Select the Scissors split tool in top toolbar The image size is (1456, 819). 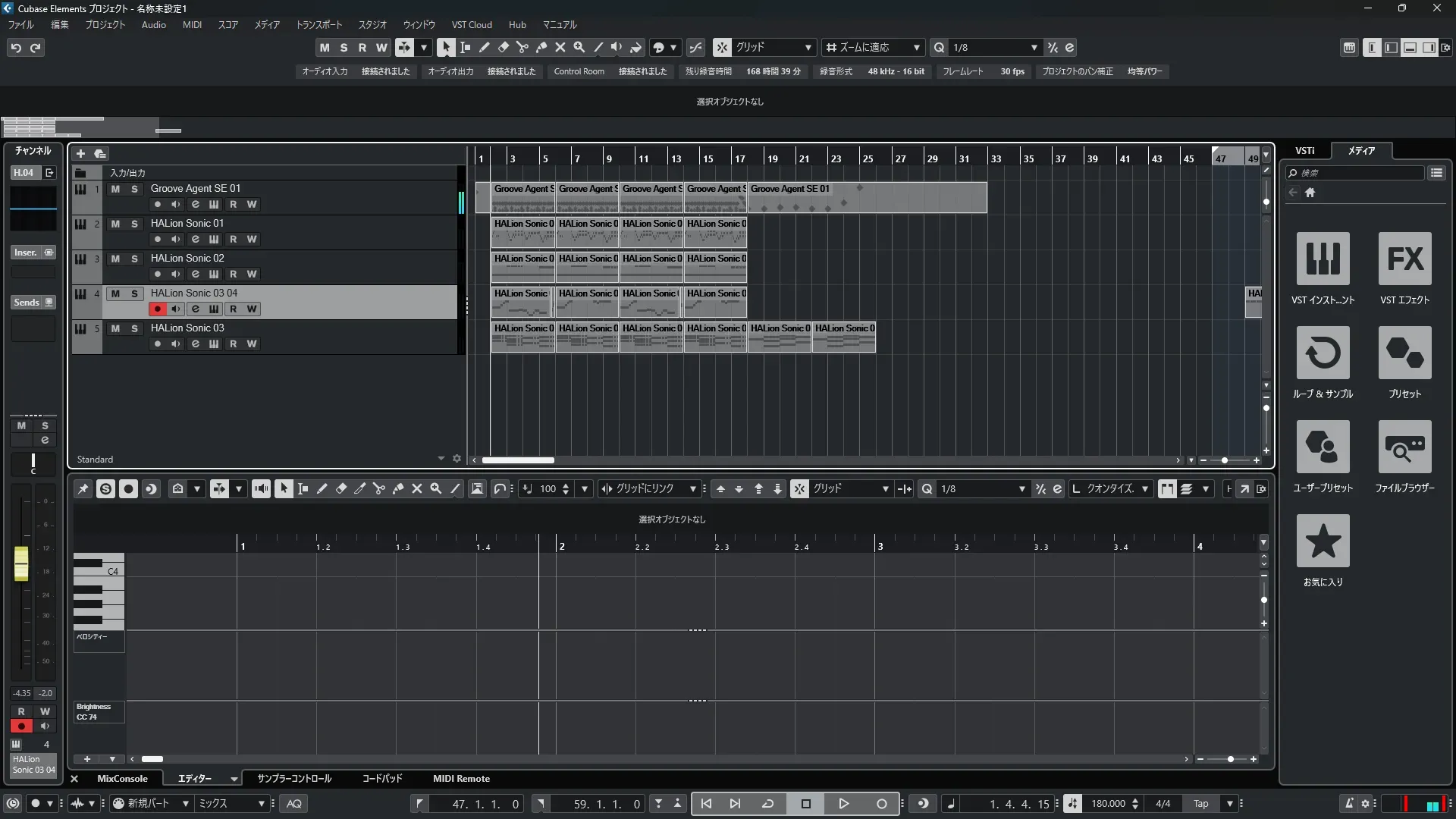(x=522, y=47)
